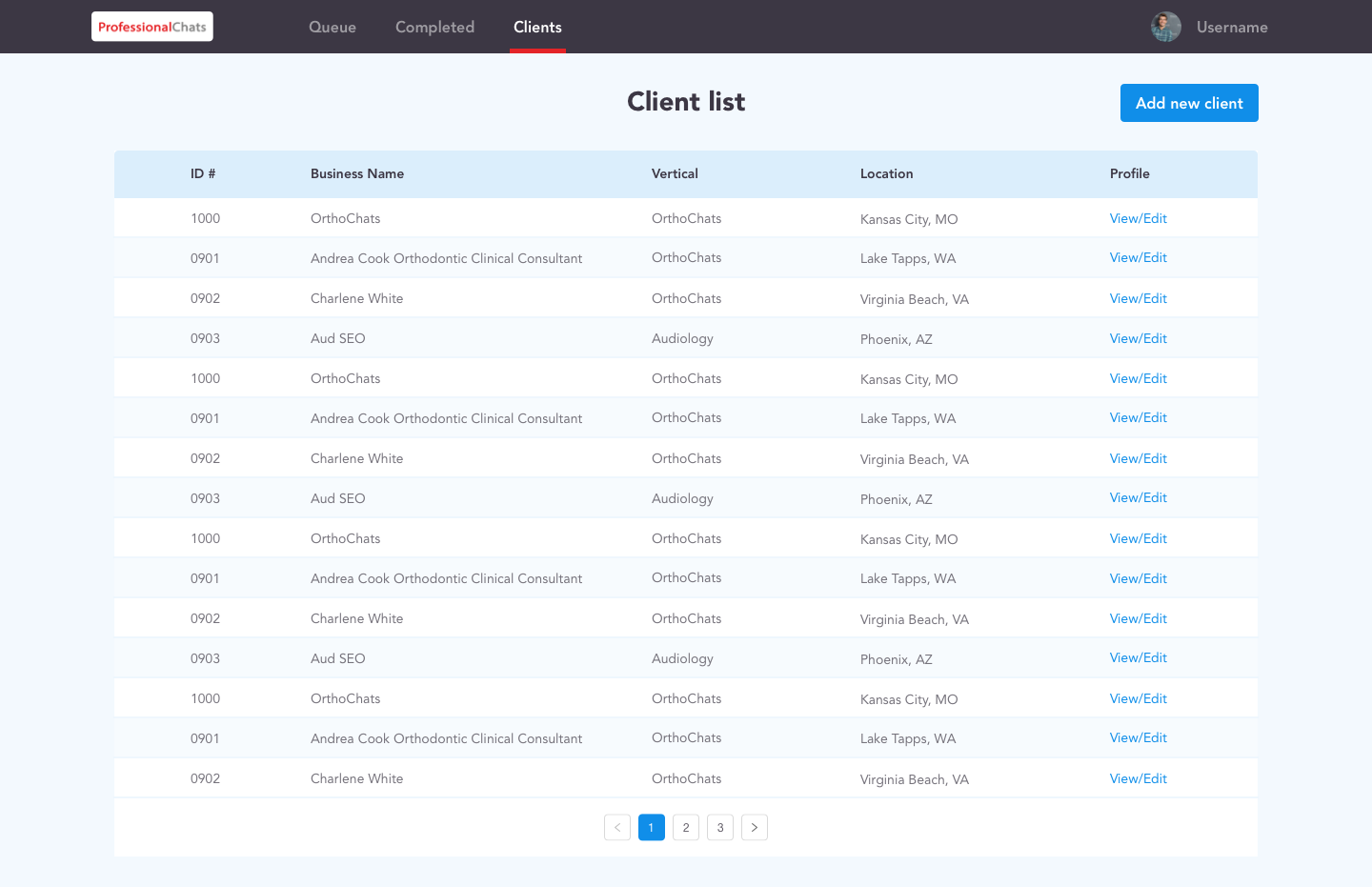This screenshot has width=1372, height=887.
Task: Open the Queue tab
Action: 333,27
